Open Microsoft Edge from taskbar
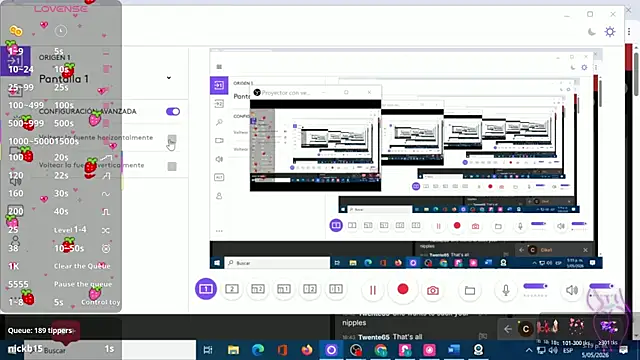Image resolution: width=640 pixels, height=360 pixels. (258, 350)
